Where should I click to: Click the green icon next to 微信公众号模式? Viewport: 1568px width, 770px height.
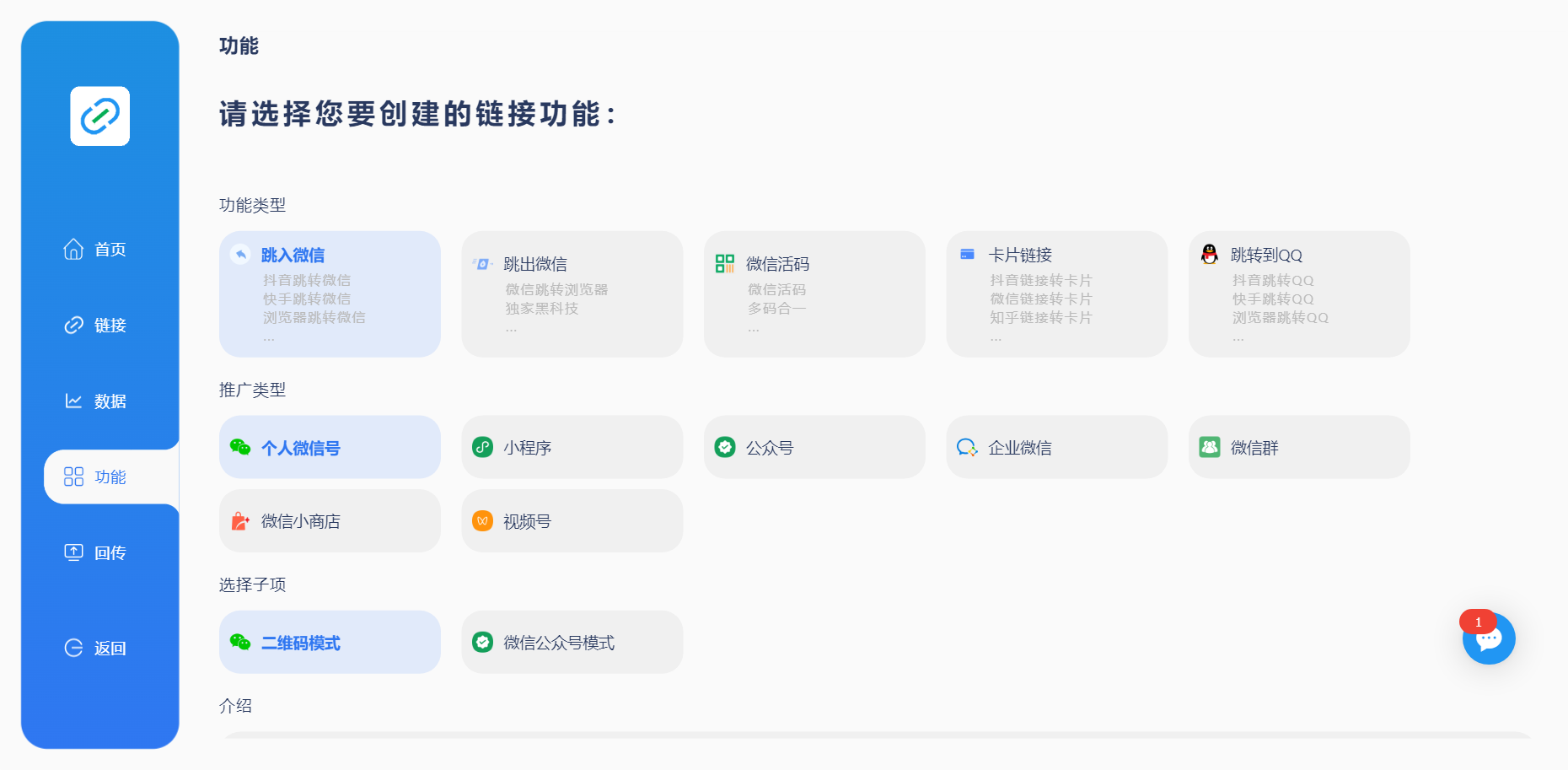click(x=483, y=642)
